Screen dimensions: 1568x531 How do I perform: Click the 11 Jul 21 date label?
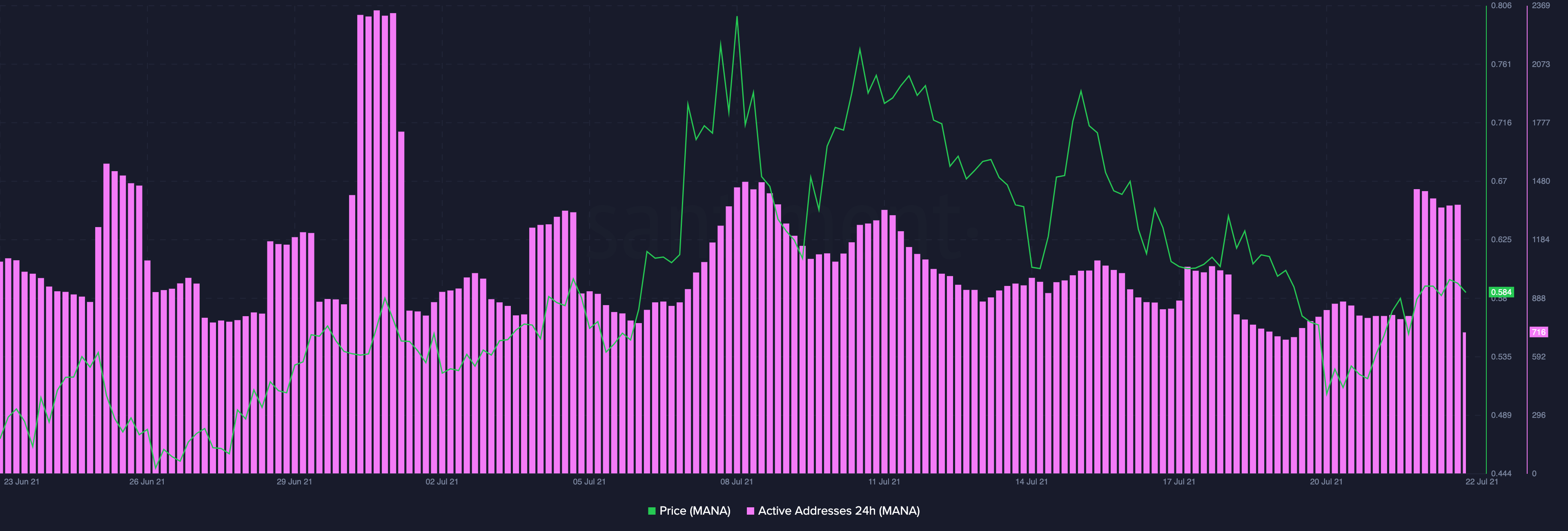(x=884, y=482)
